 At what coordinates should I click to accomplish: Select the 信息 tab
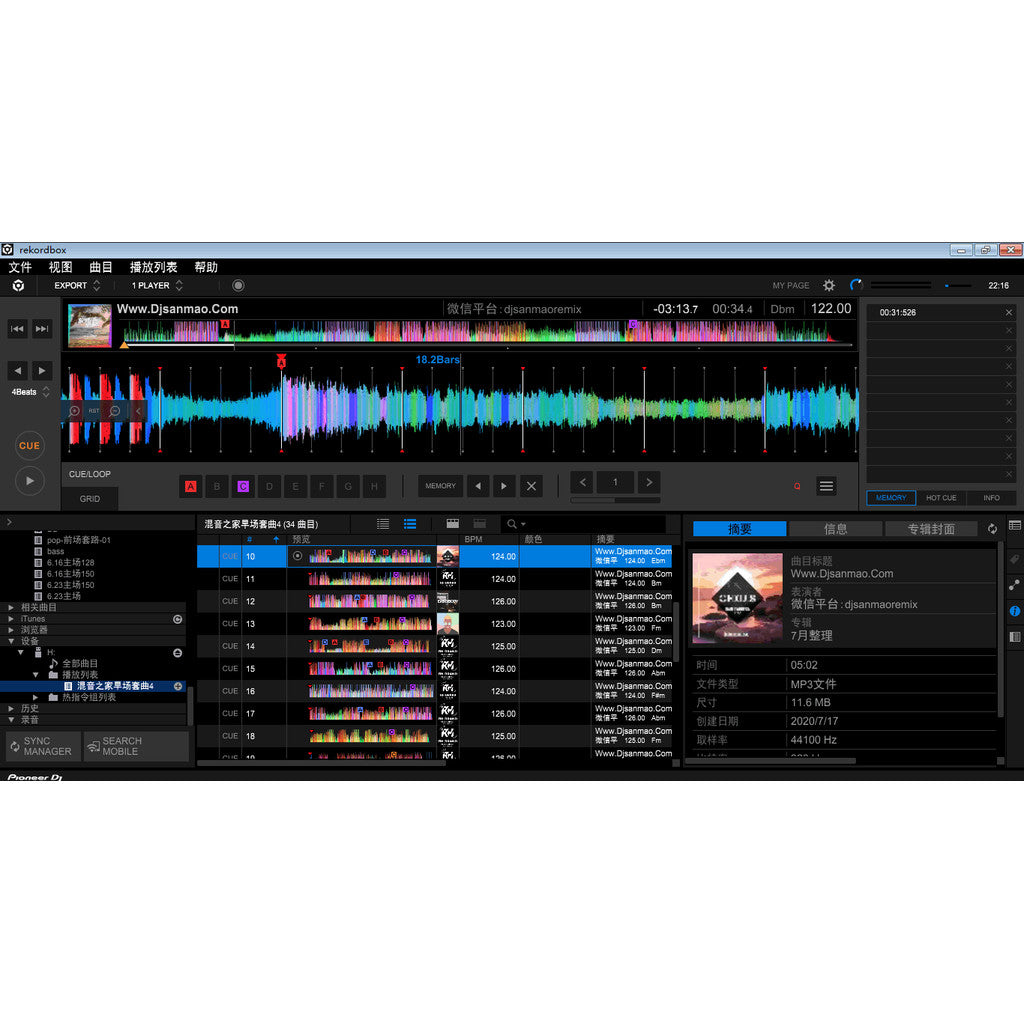point(835,529)
